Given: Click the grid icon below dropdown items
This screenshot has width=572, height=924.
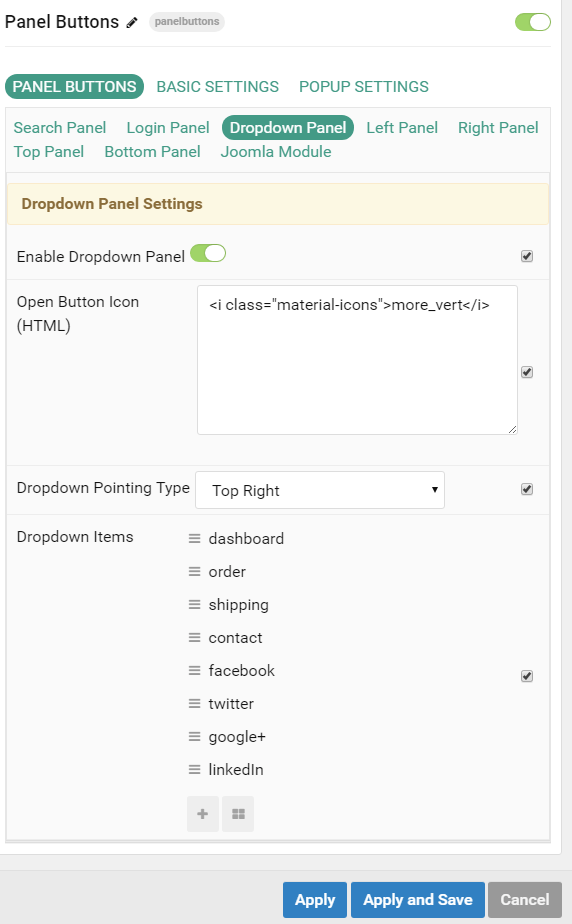Looking at the screenshot, I should tap(238, 814).
